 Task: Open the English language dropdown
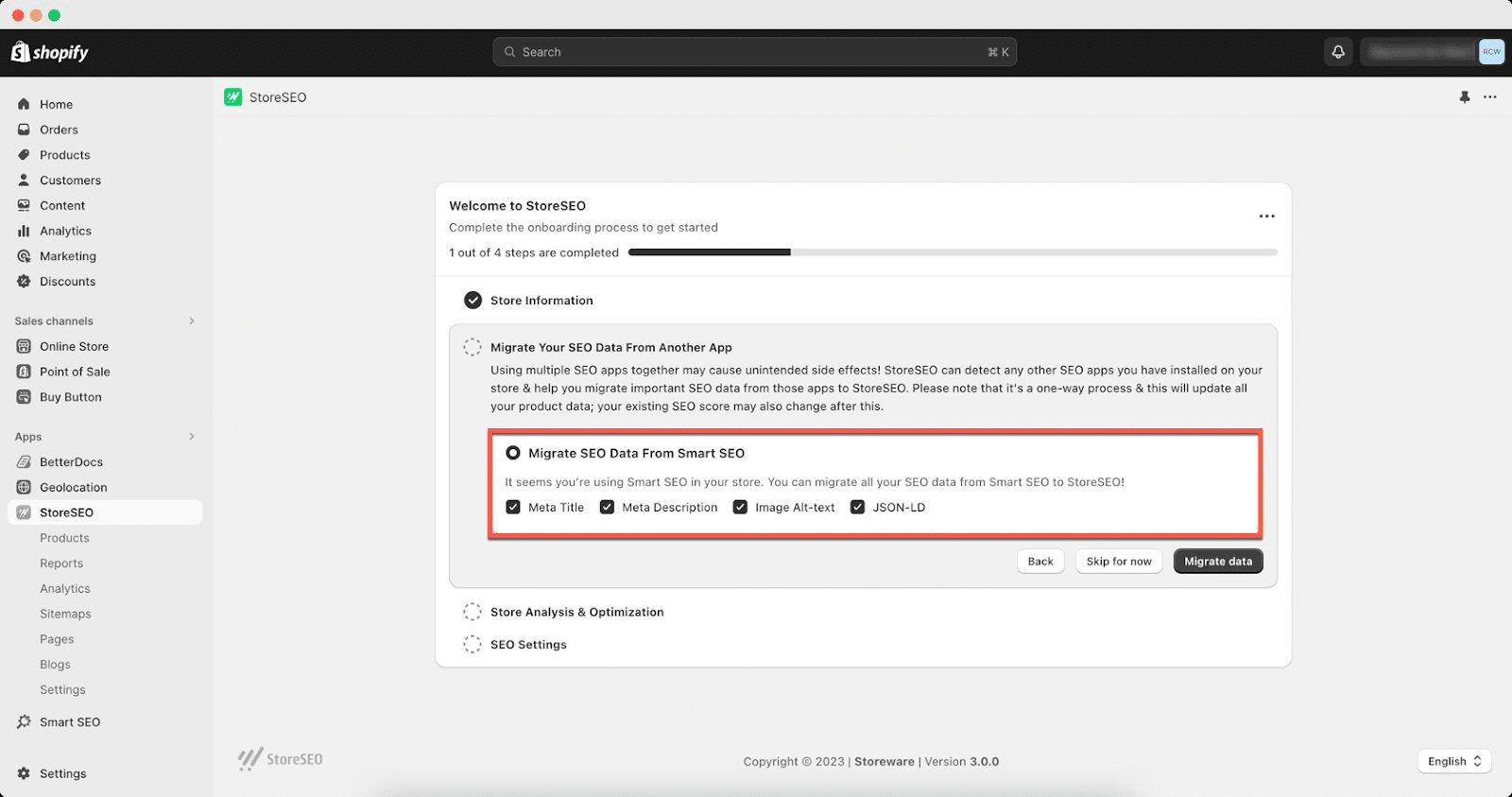tap(1454, 761)
